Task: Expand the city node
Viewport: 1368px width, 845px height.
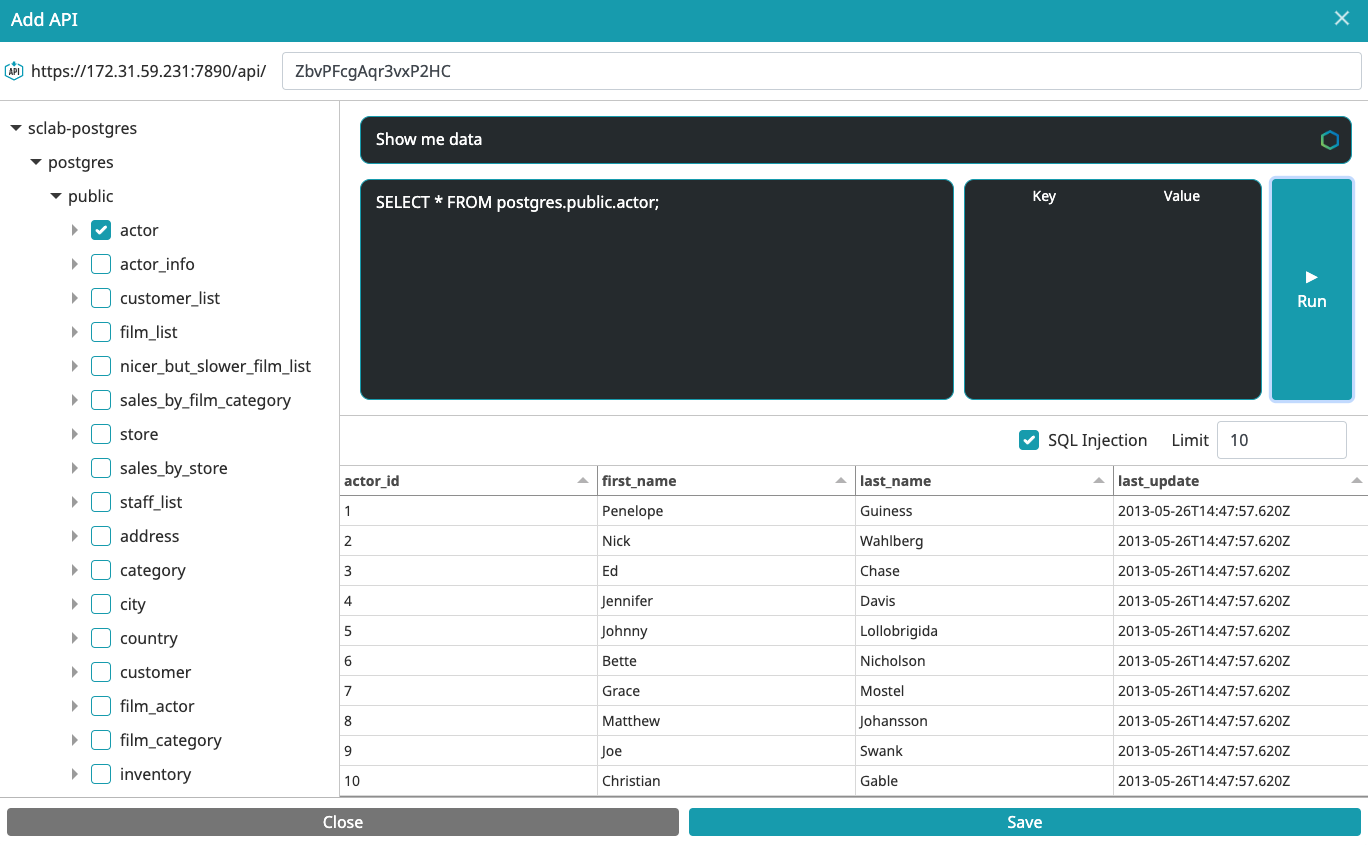Action: pos(75,604)
